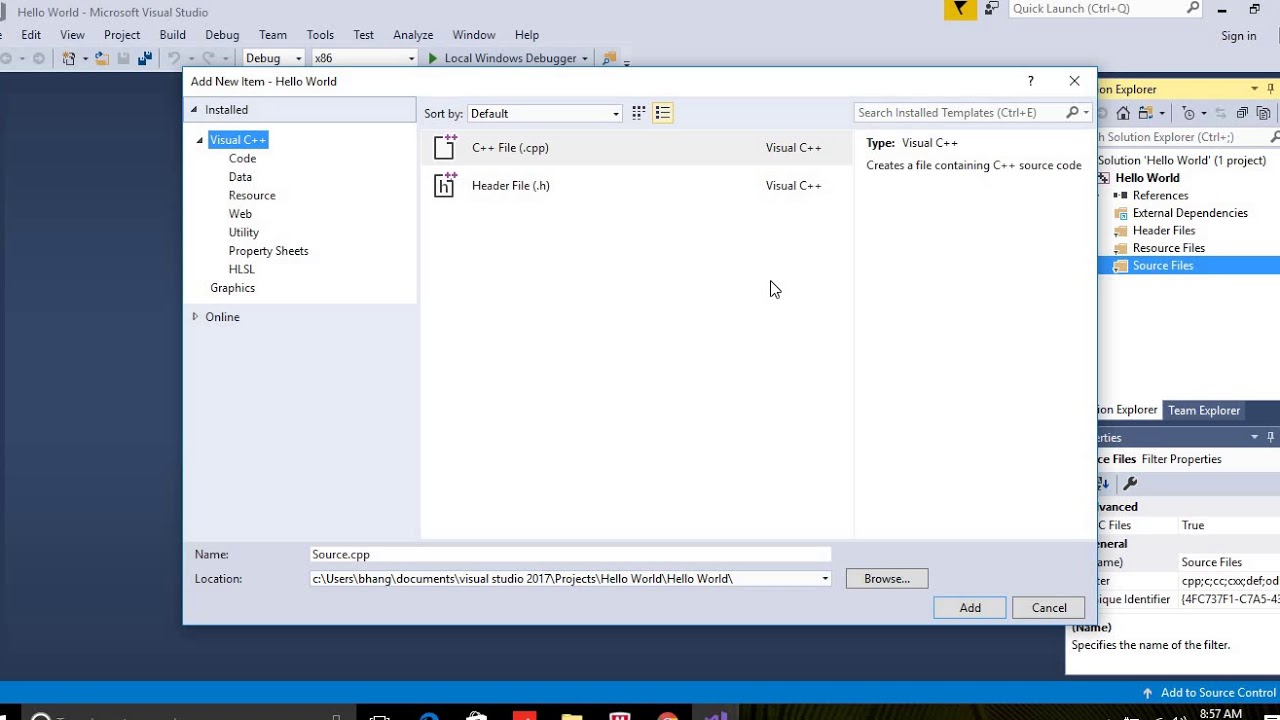
Task: Click the Undo toolbar icon
Action: pyautogui.click(x=174, y=58)
